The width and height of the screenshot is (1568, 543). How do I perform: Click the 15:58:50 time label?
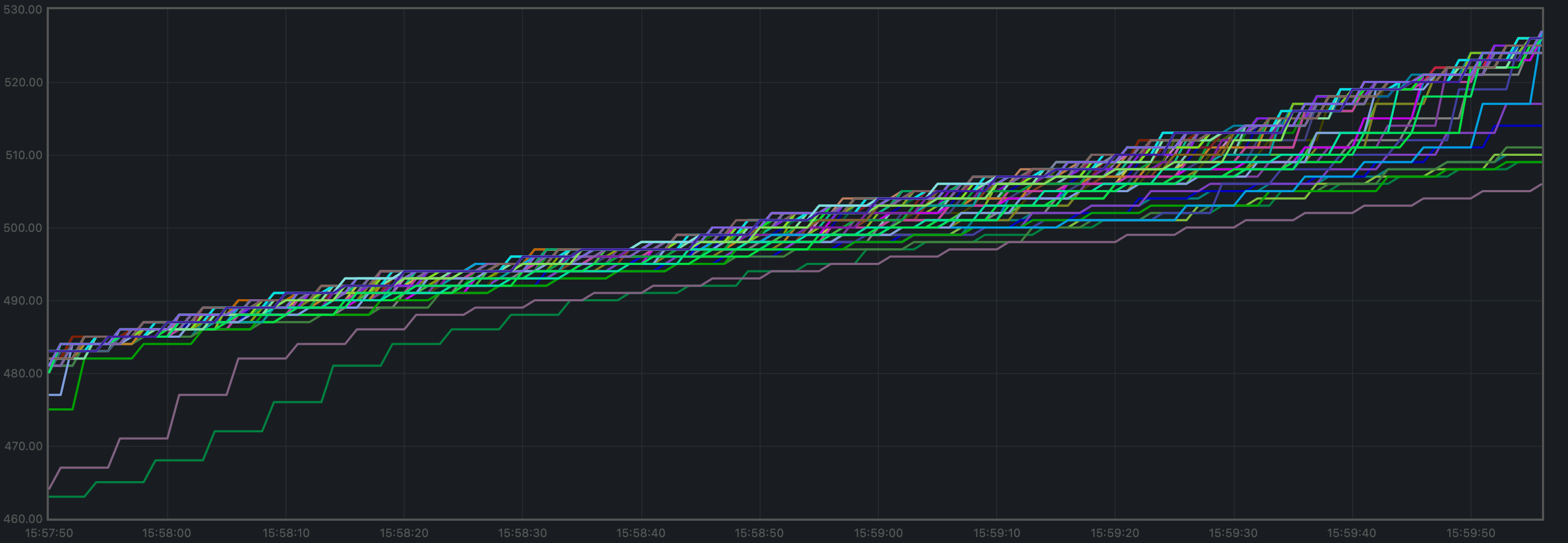point(759,533)
